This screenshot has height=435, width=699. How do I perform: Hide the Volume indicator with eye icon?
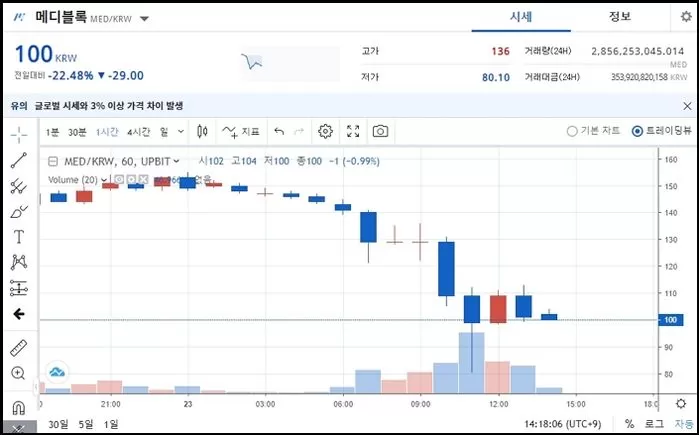pyautogui.click(x=119, y=180)
